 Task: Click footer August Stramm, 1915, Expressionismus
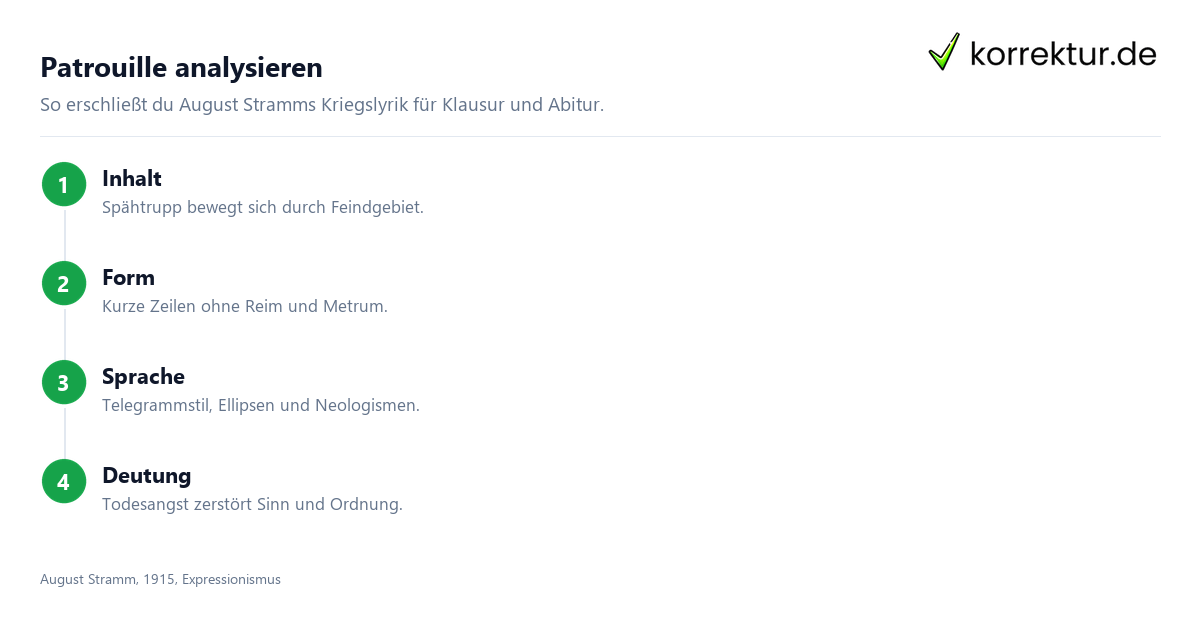click(x=160, y=579)
